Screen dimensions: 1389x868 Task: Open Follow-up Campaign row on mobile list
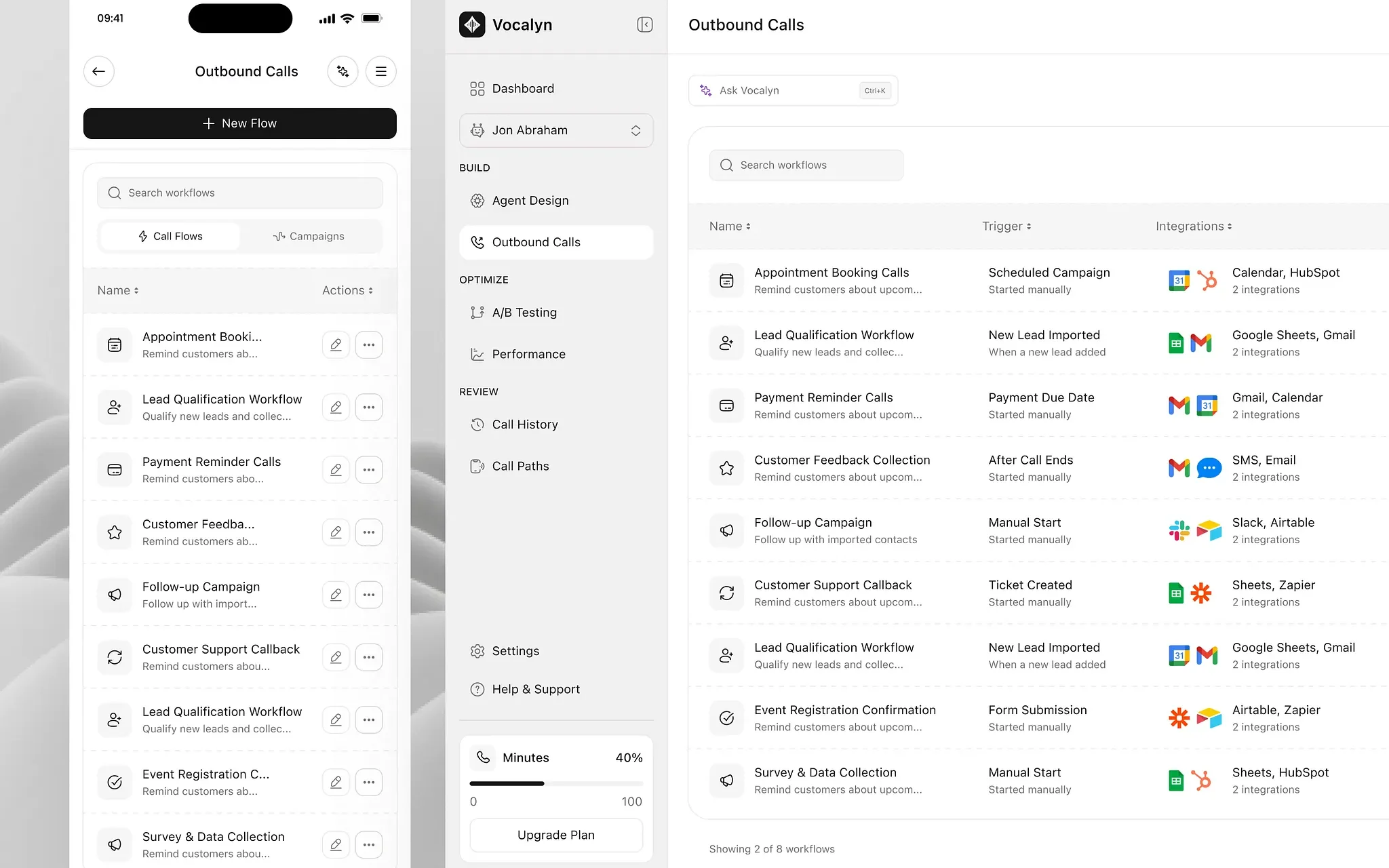tap(240, 595)
